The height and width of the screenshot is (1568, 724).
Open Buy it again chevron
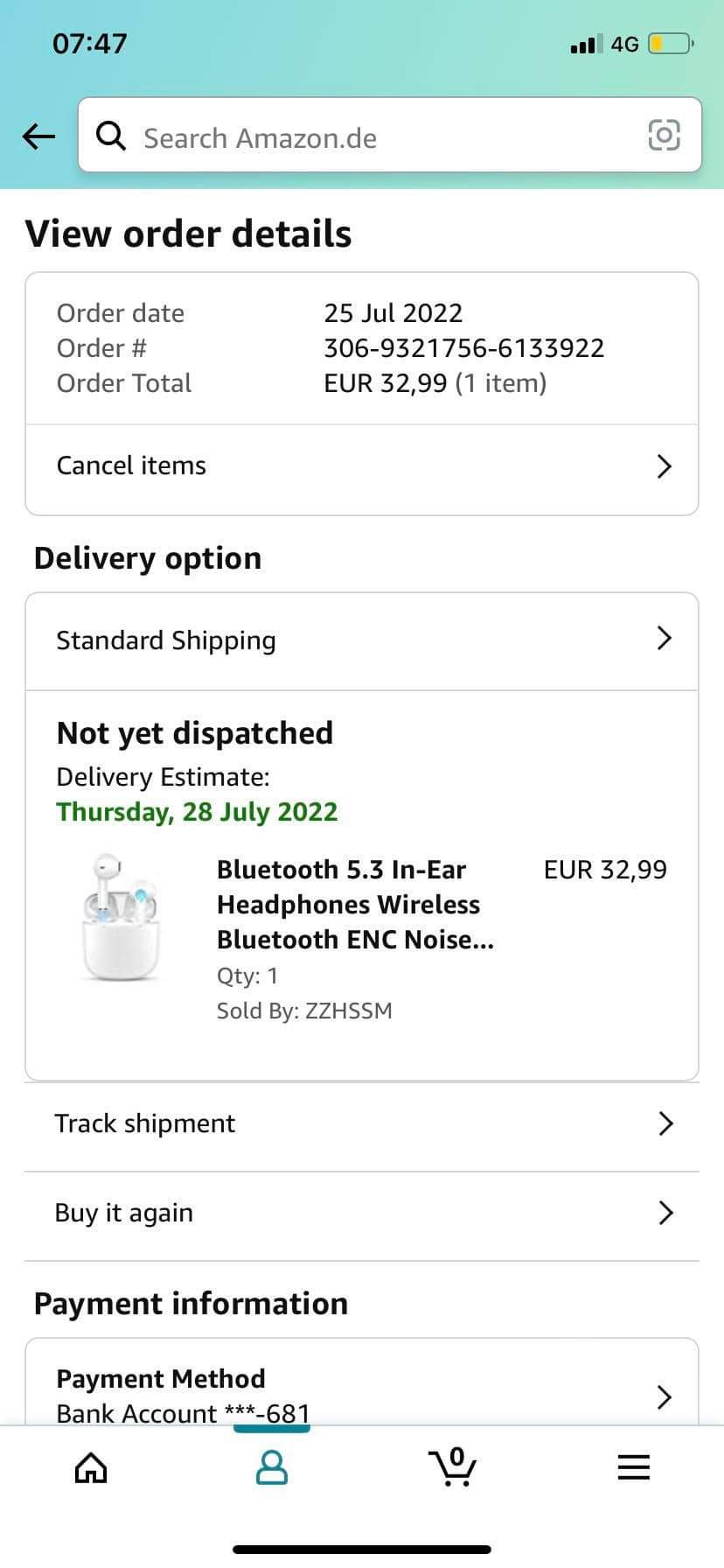[665, 1213]
